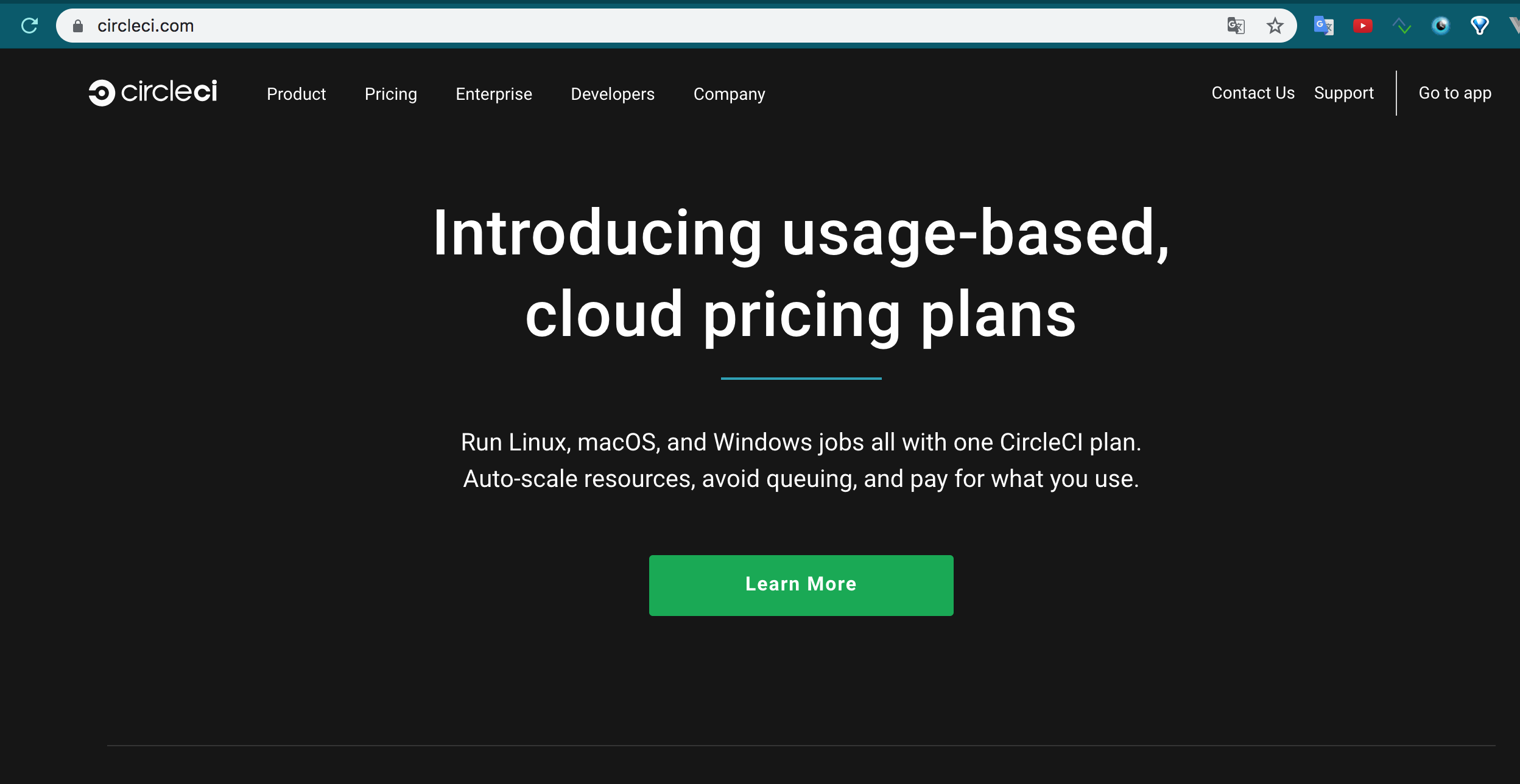Screen dimensions: 1520x784
Task: Open the Product nav menu
Action: [x=296, y=94]
